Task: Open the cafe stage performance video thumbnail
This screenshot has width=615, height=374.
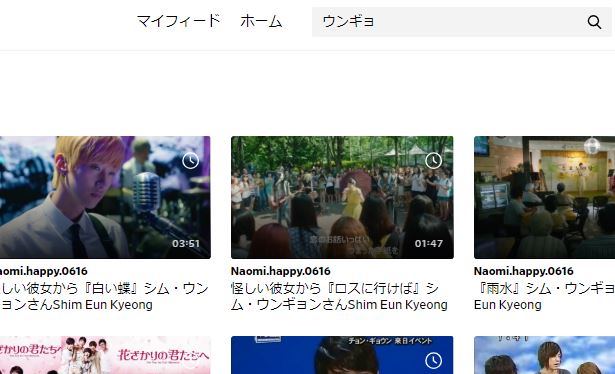Action: point(544,197)
